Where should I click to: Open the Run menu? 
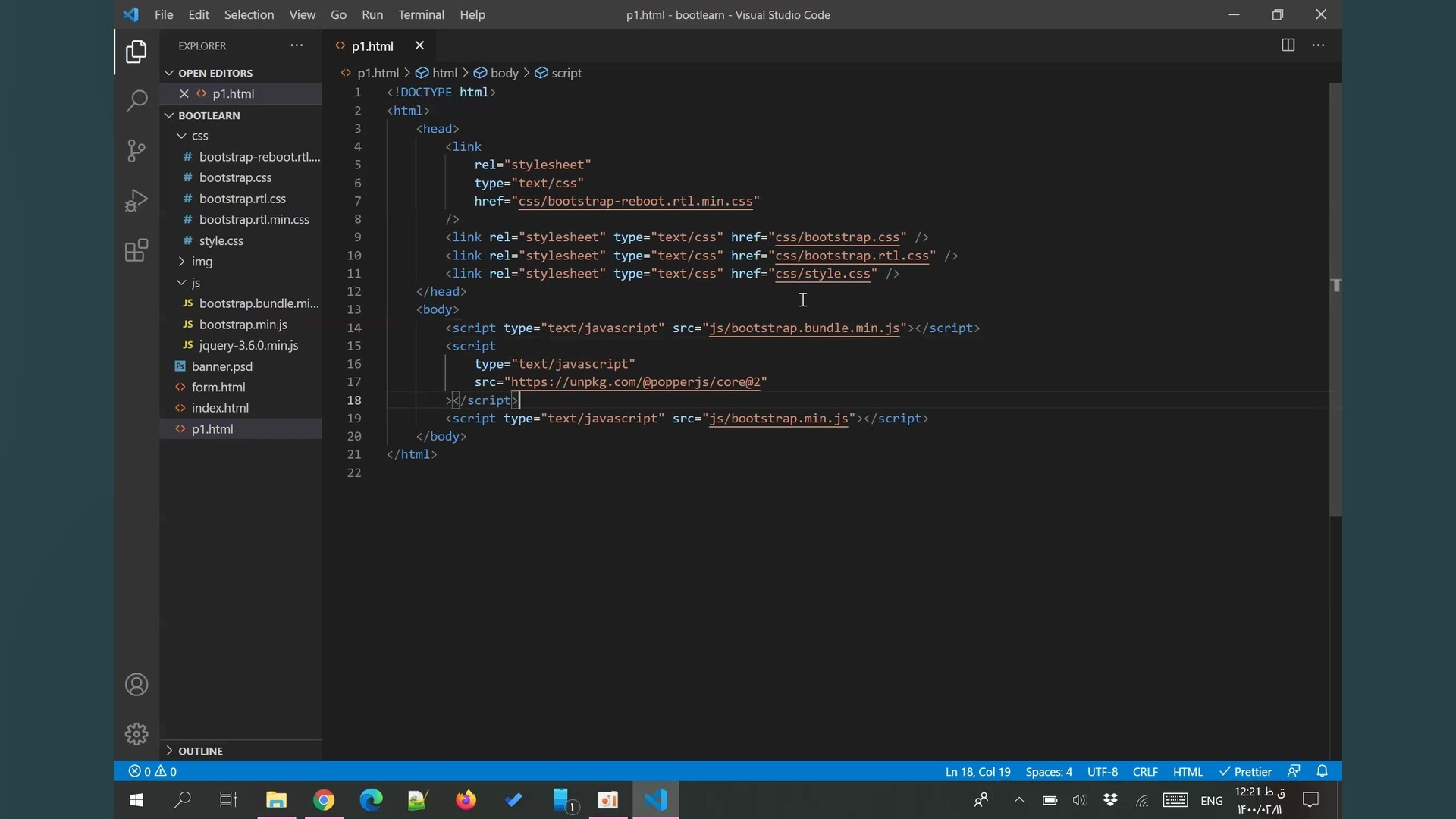[x=372, y=14]
